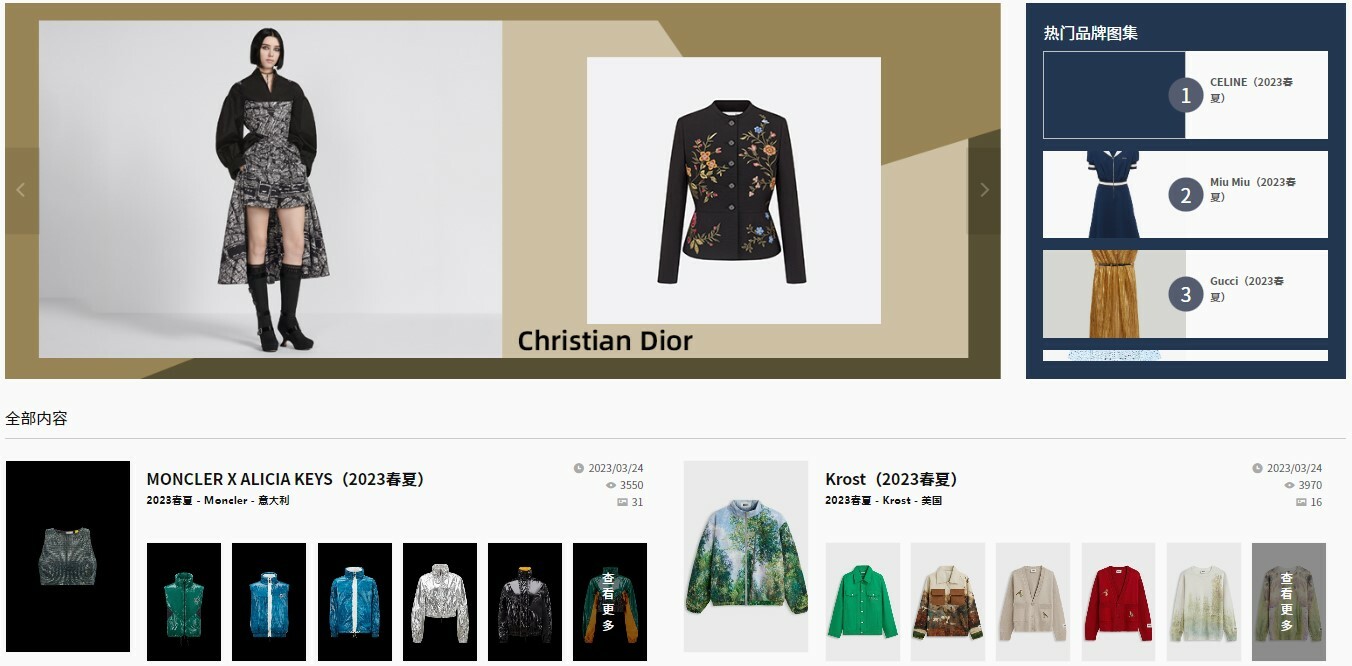Open rank 1 CELINE 2023 collection
The image size is (1352, 666).
click(1185, 95)
